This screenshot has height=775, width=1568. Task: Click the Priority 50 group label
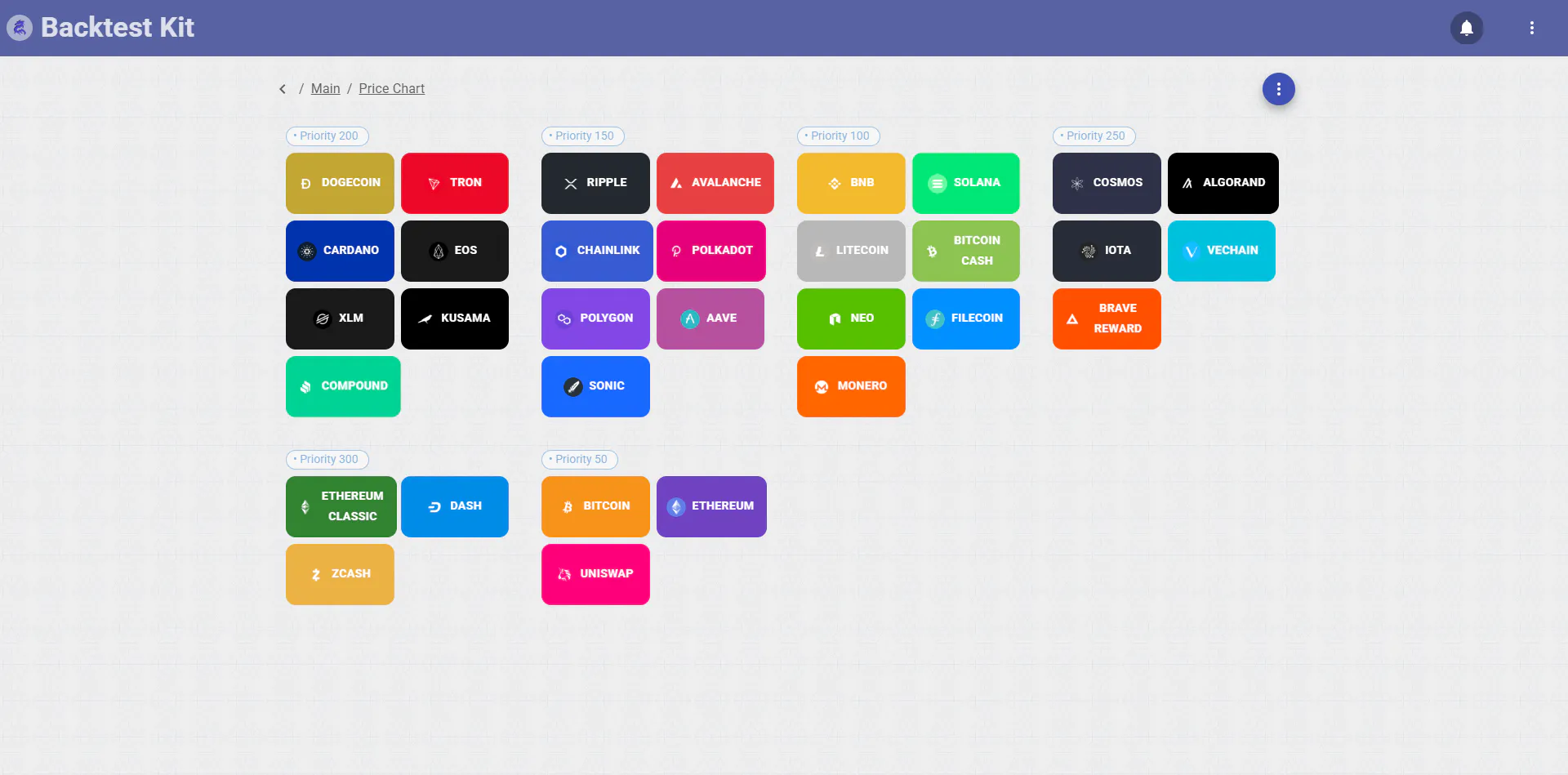[580, 459]
